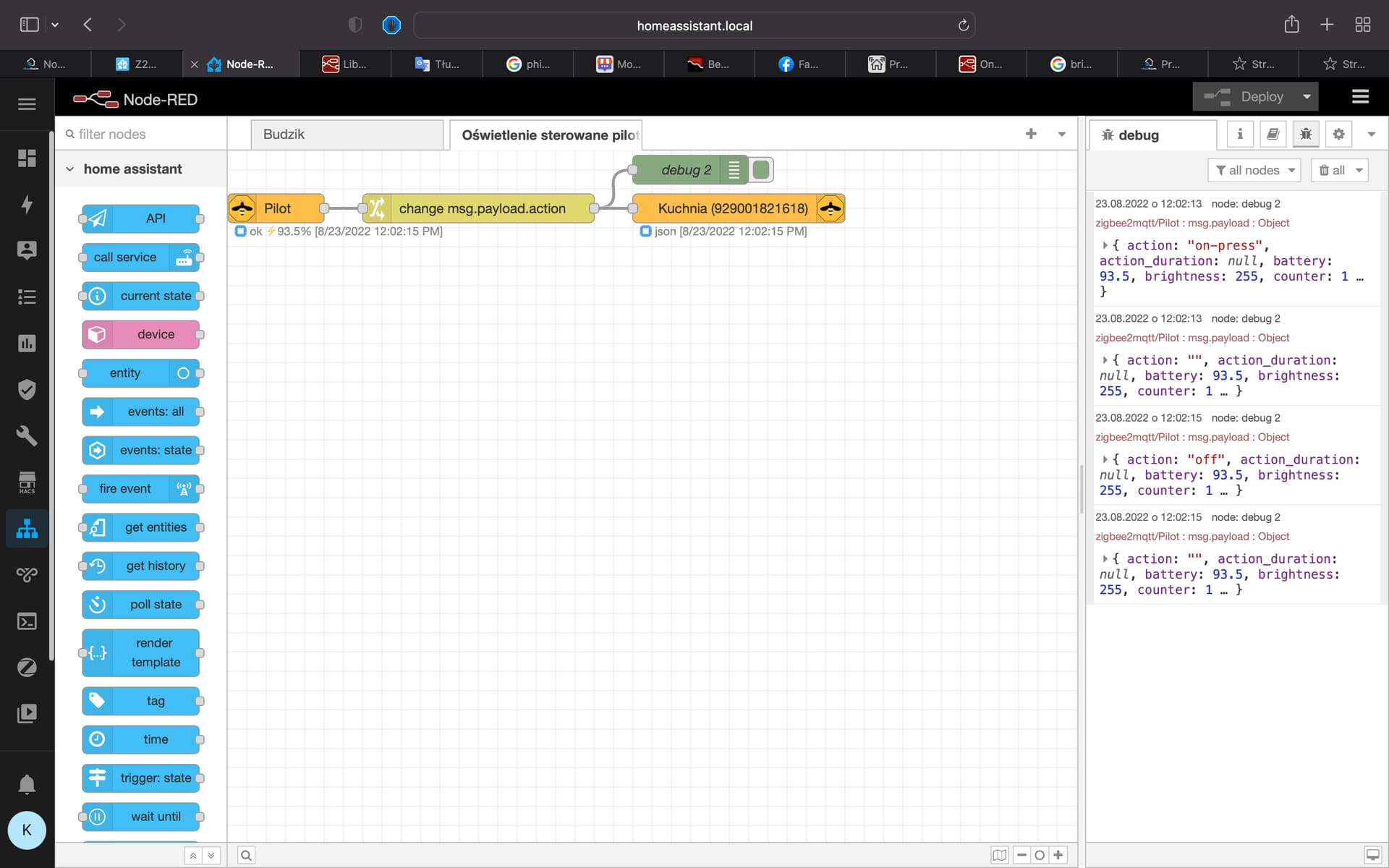Reload the page in browser
The width and height of the screenshot is (1389, 868).
(963, 25)
